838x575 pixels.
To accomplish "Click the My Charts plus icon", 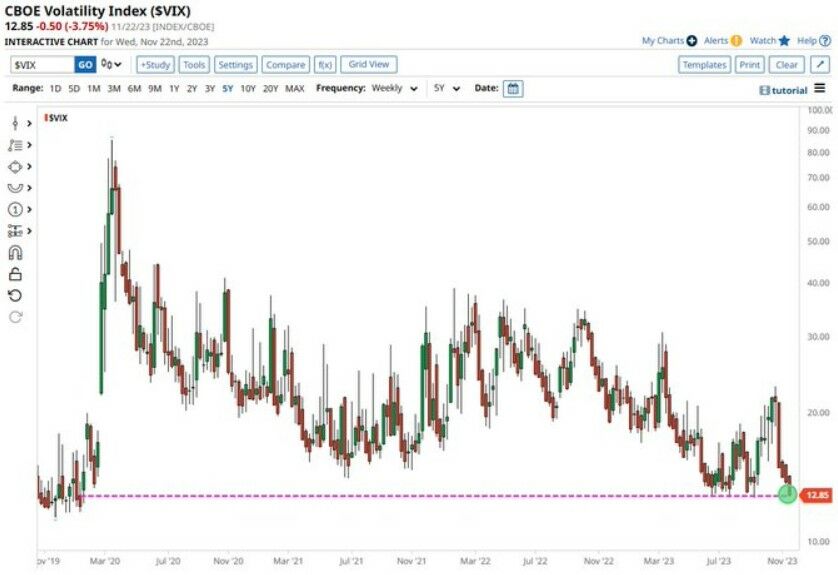I will [692, 41].
